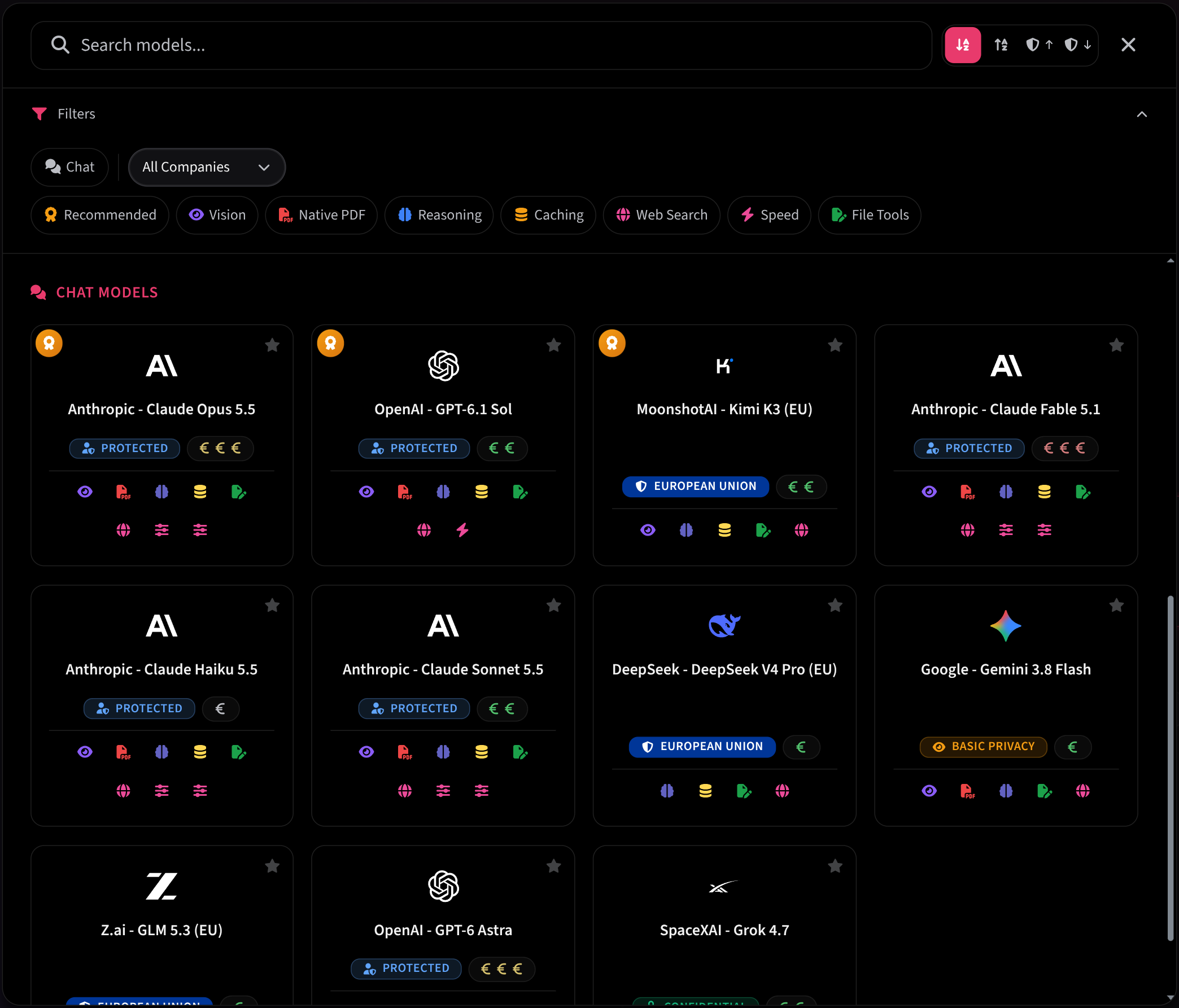The height and width of the screenshot is (1008, 1179).
Task: Close the model selector dialog
Action: point(1128,45)
